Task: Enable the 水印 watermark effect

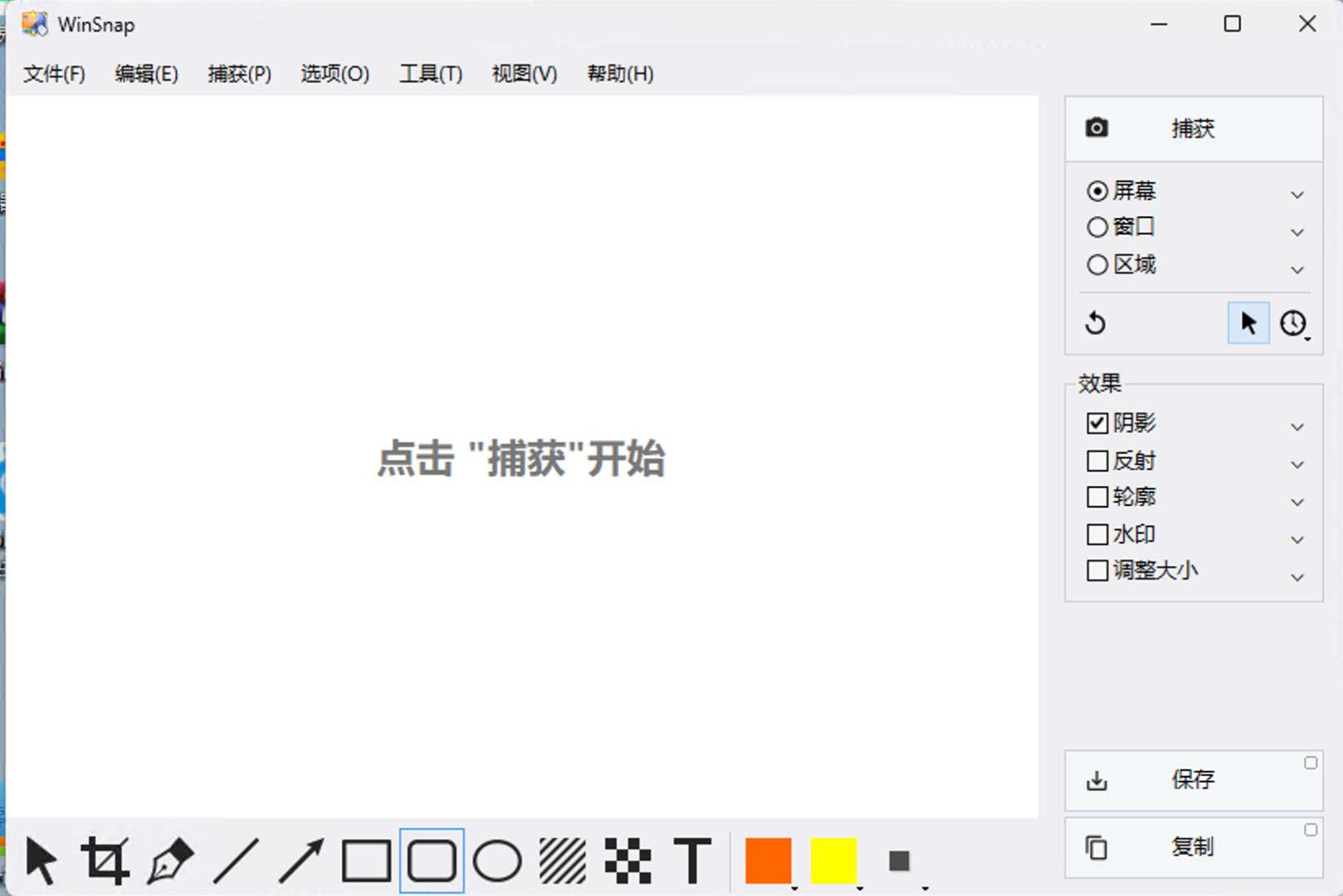Action: coord(1097,534)
